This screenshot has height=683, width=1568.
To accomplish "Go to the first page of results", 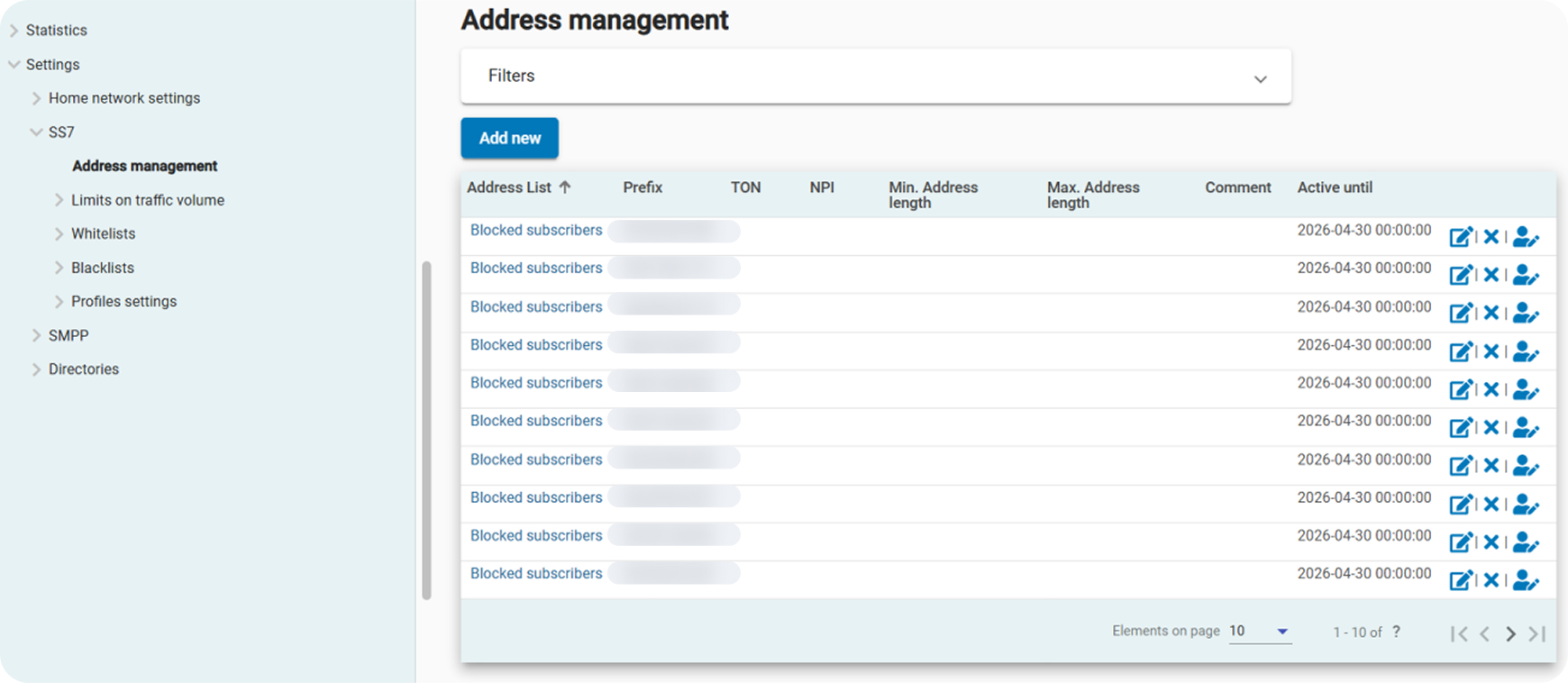I will click(x=1459, y=633).
